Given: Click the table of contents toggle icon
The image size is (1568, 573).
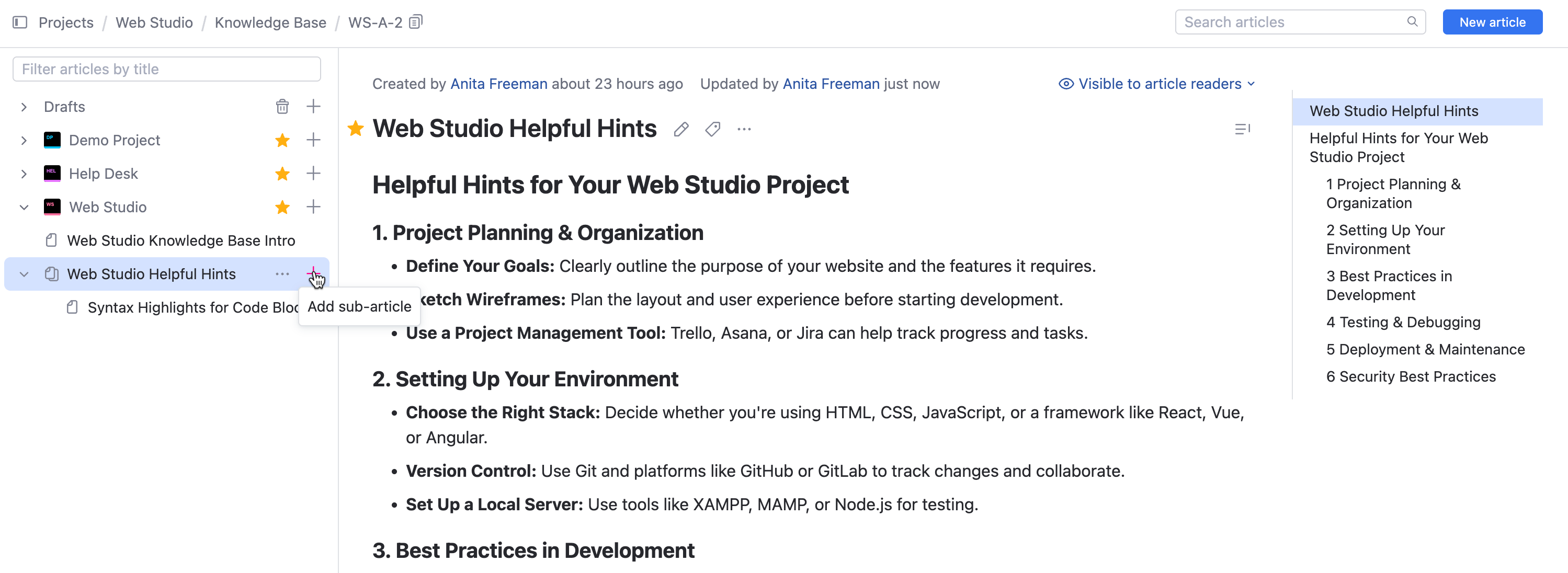Looking at the screenshot, I should [x=1242, y=129].
